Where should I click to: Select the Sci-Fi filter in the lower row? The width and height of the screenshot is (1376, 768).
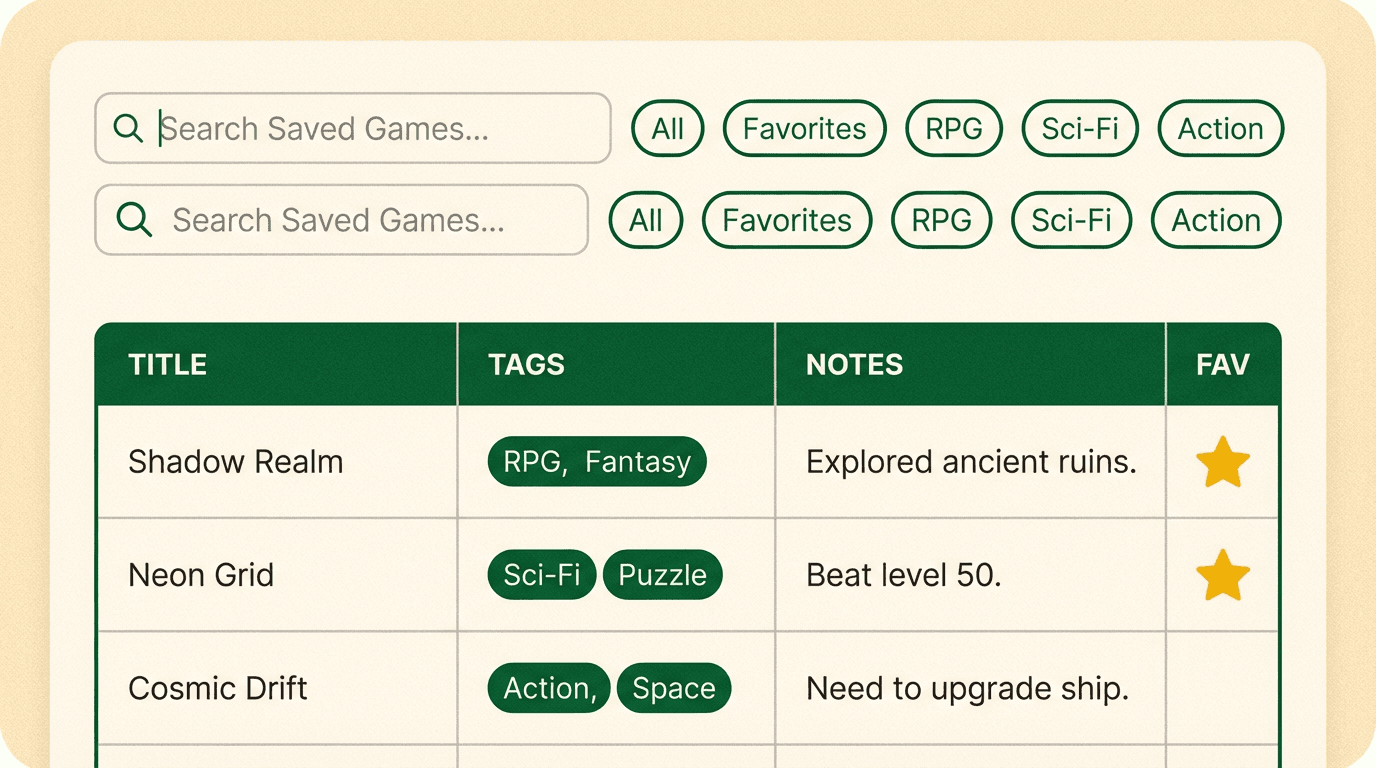pyautogui.click(x=1072, y=220)
